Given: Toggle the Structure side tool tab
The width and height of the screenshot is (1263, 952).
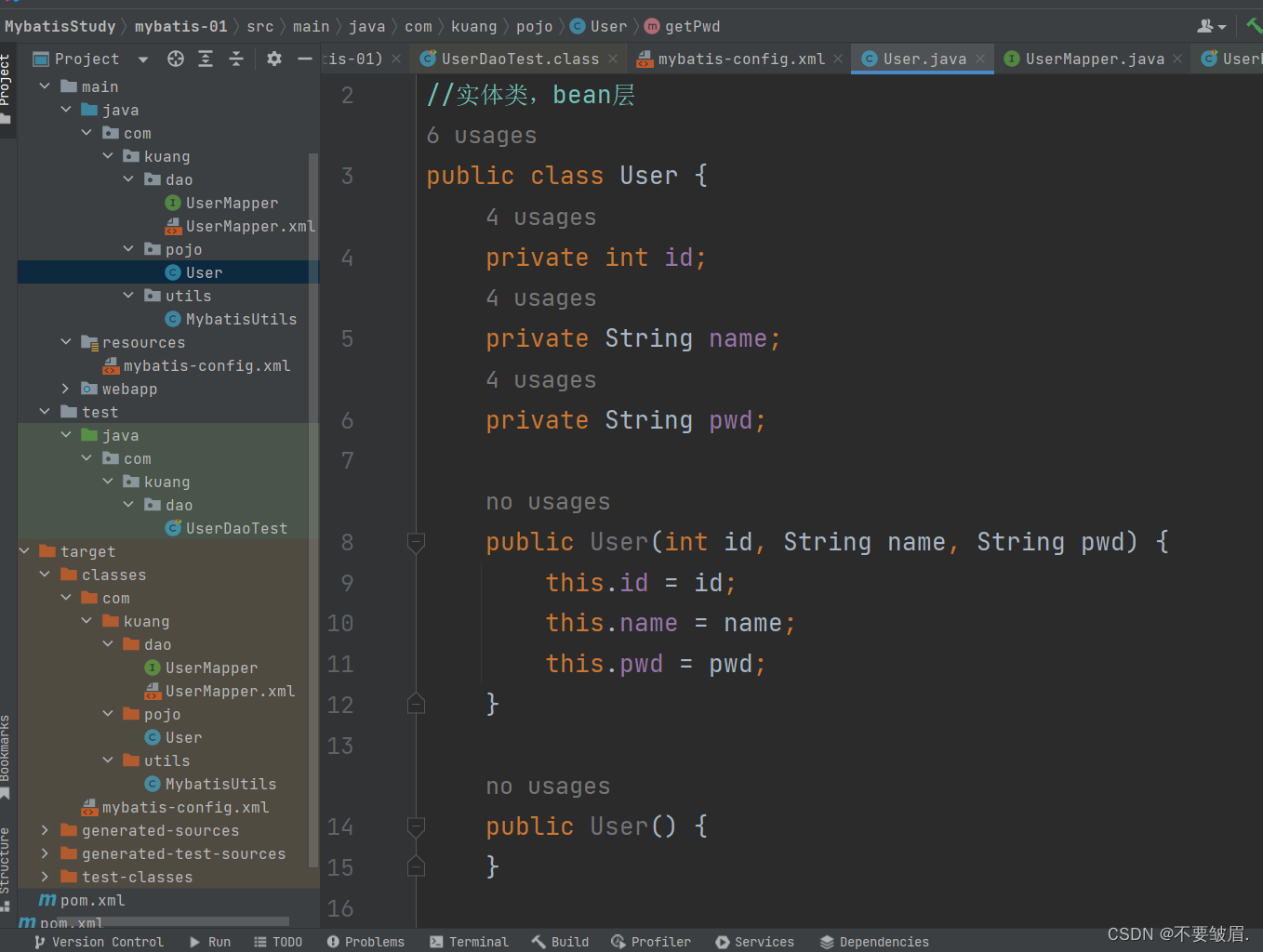Looking at the screenshot, I should (x=6, y=868).
